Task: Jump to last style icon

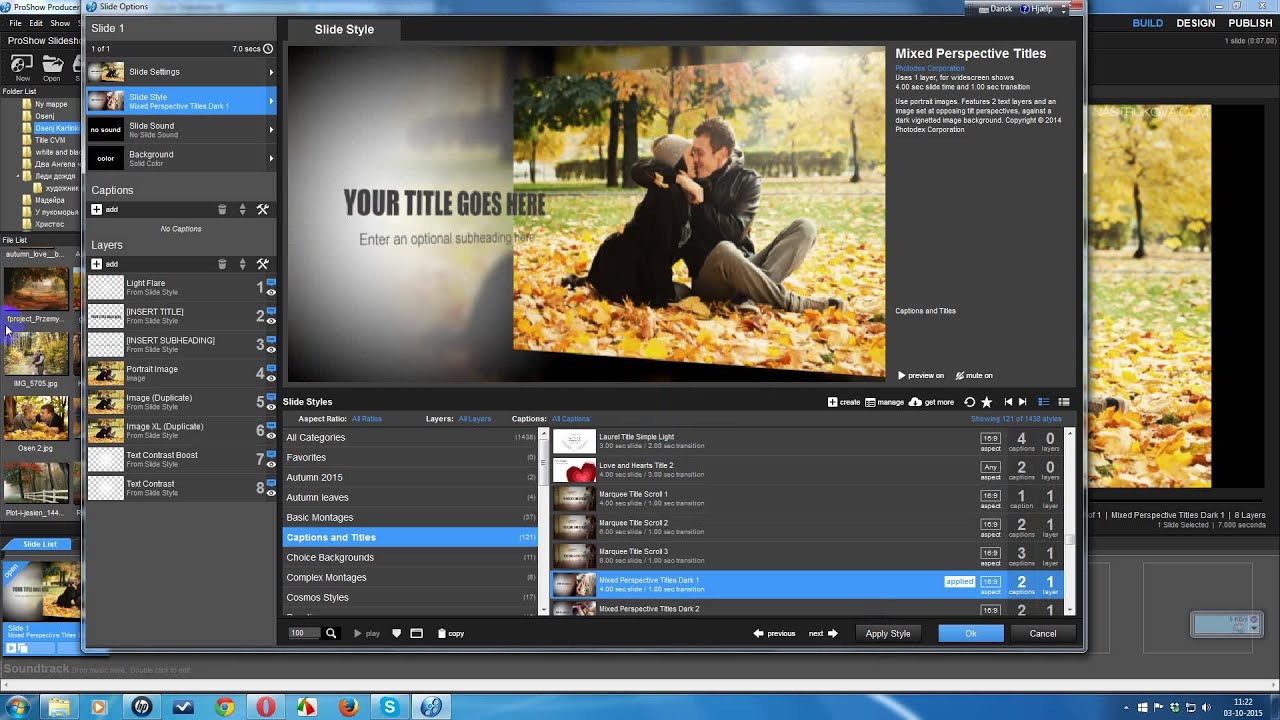Action: click(x=1022, y=402)
